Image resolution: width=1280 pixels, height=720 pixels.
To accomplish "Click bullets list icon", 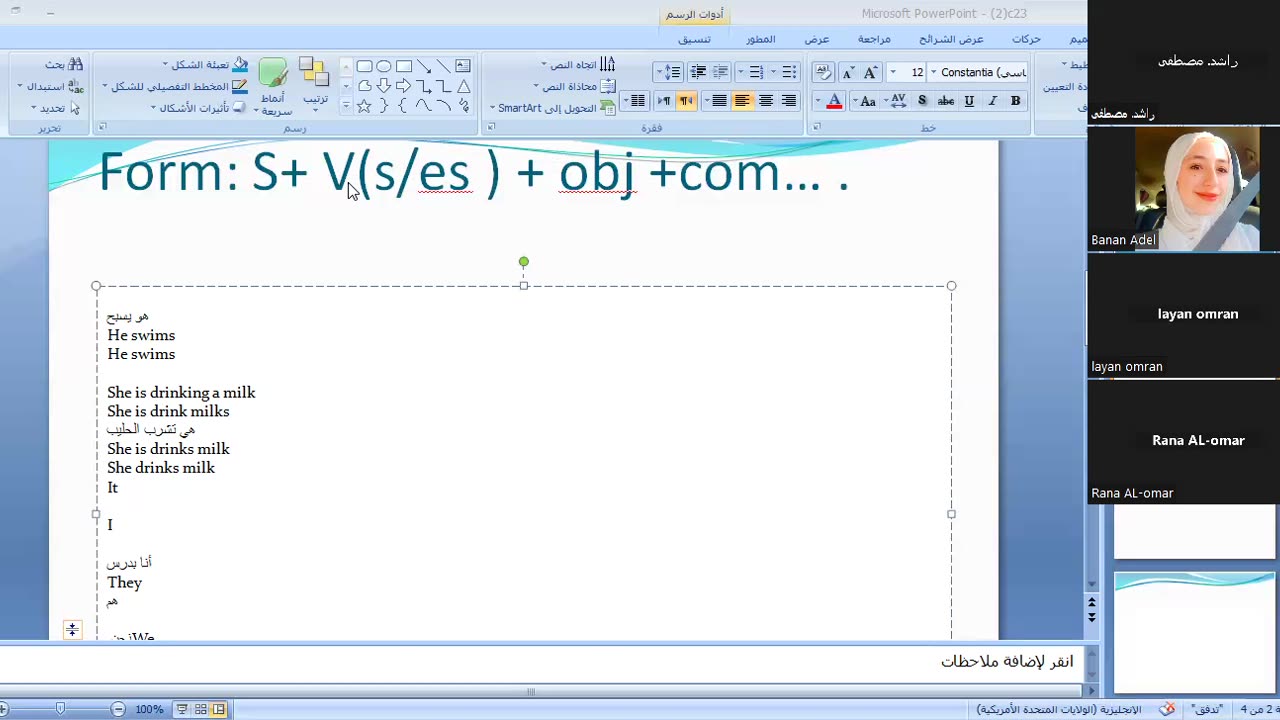I will 787,72.
